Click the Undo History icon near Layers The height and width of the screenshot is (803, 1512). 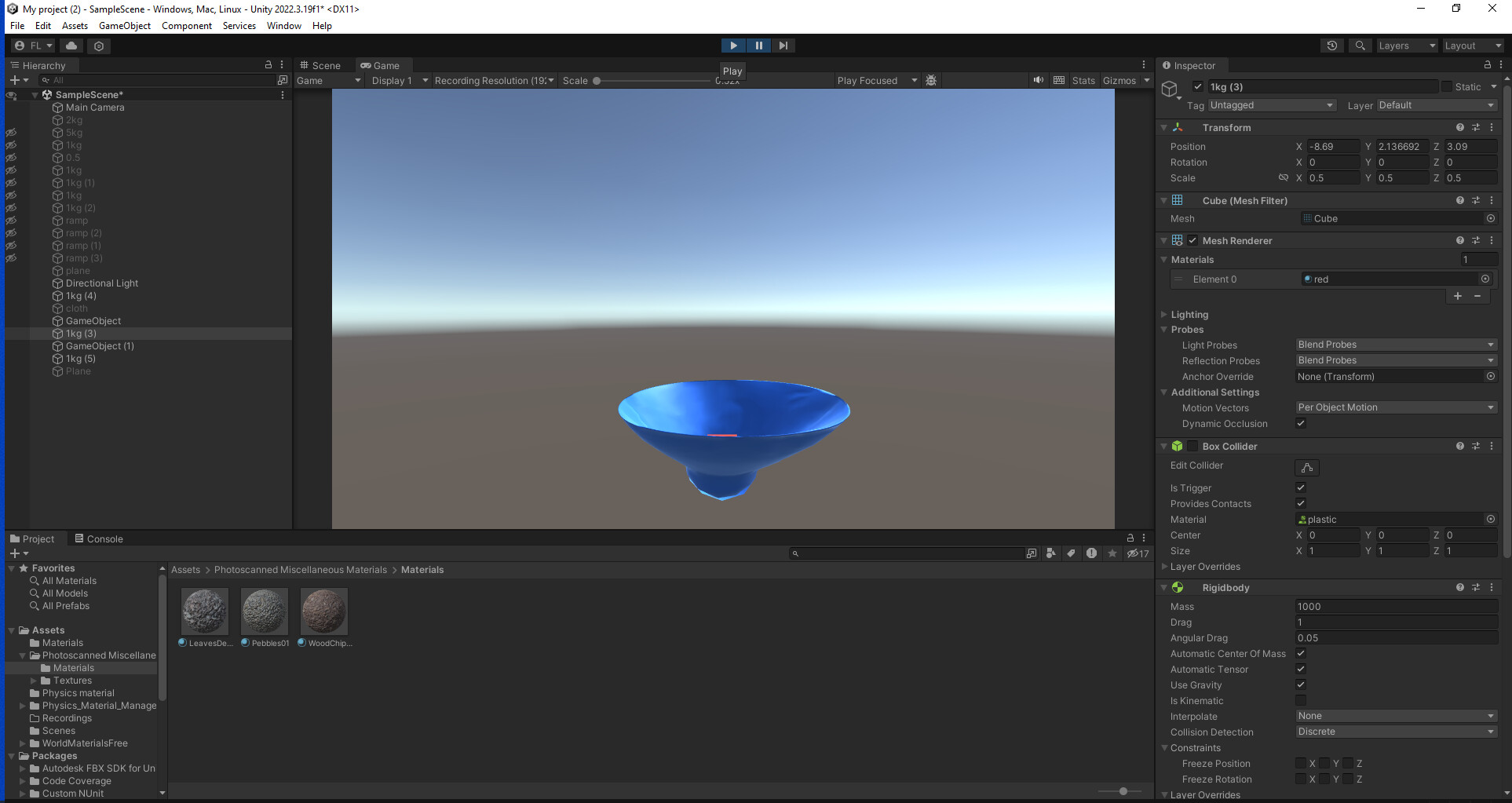[1331, 45]
